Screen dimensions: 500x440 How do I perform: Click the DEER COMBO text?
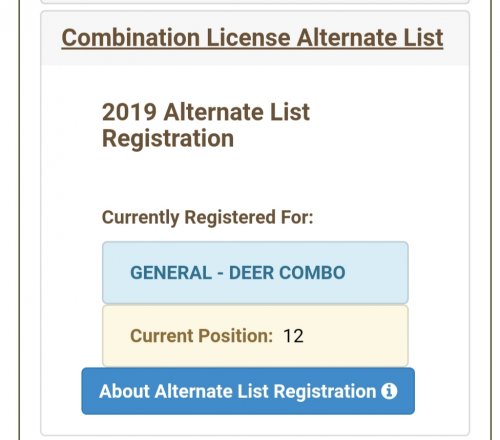pos(287,273)
